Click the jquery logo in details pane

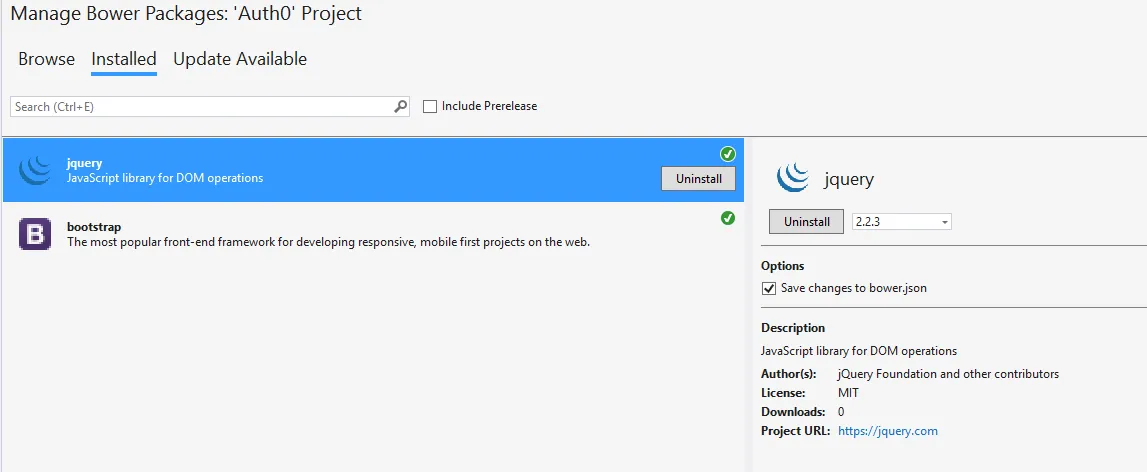[x=793, y=178]
